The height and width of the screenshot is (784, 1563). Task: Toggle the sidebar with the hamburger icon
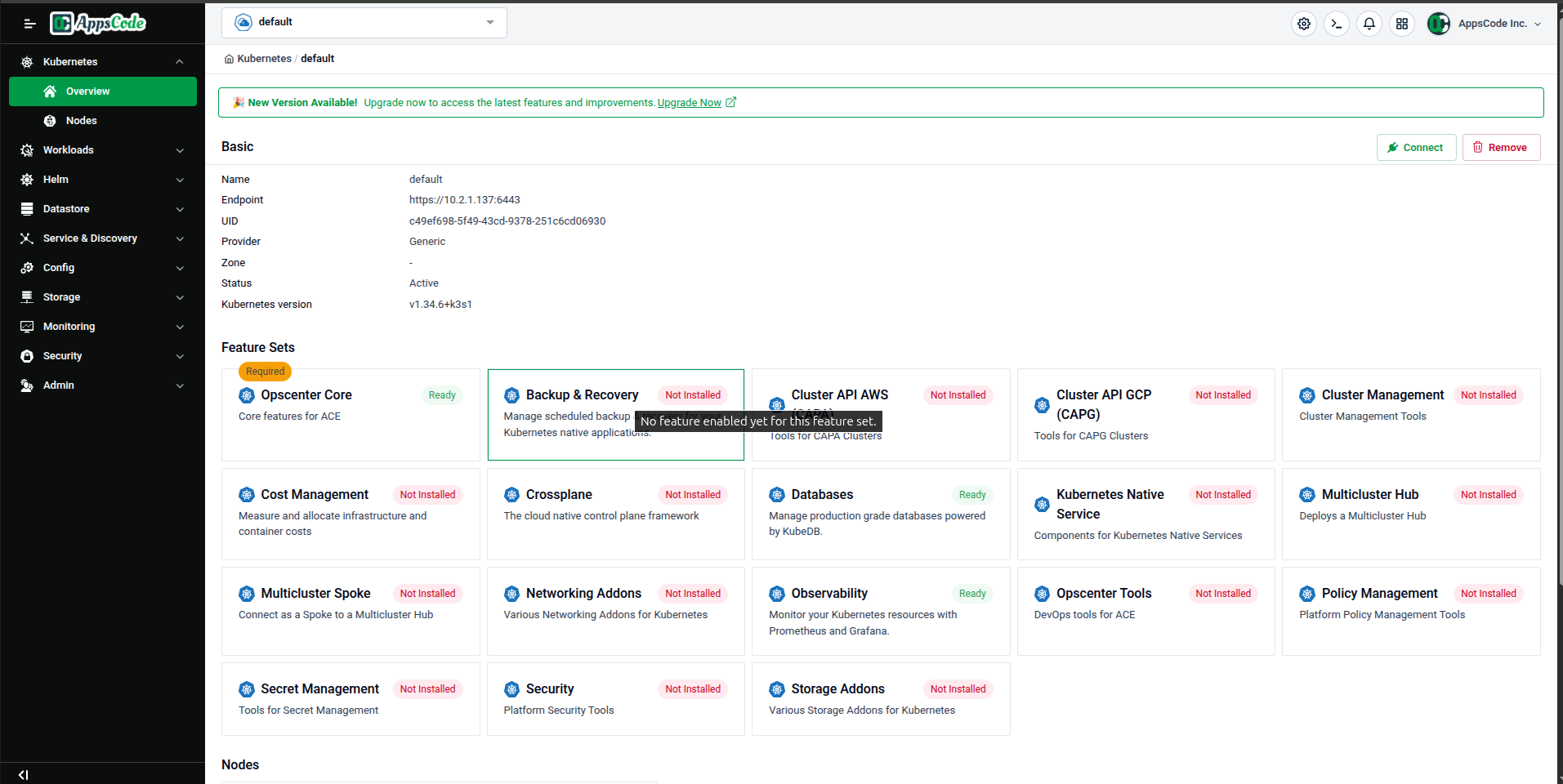29,23
